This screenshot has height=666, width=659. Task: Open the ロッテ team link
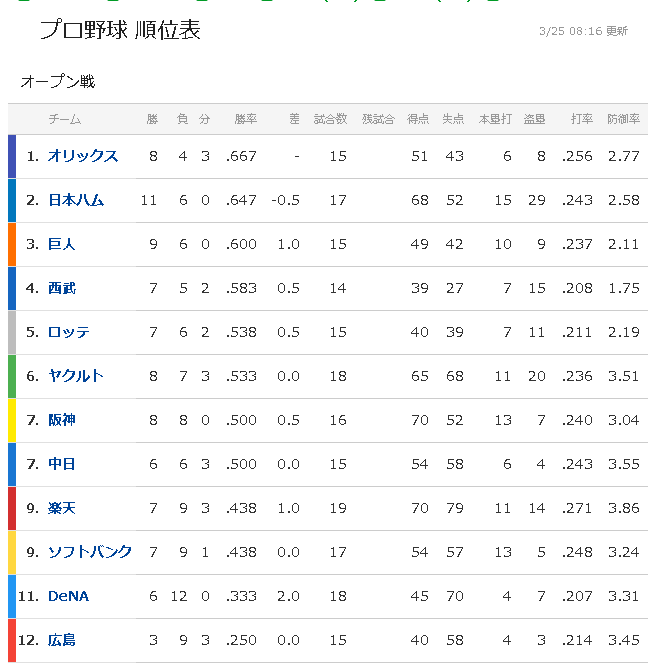[69, 332]
